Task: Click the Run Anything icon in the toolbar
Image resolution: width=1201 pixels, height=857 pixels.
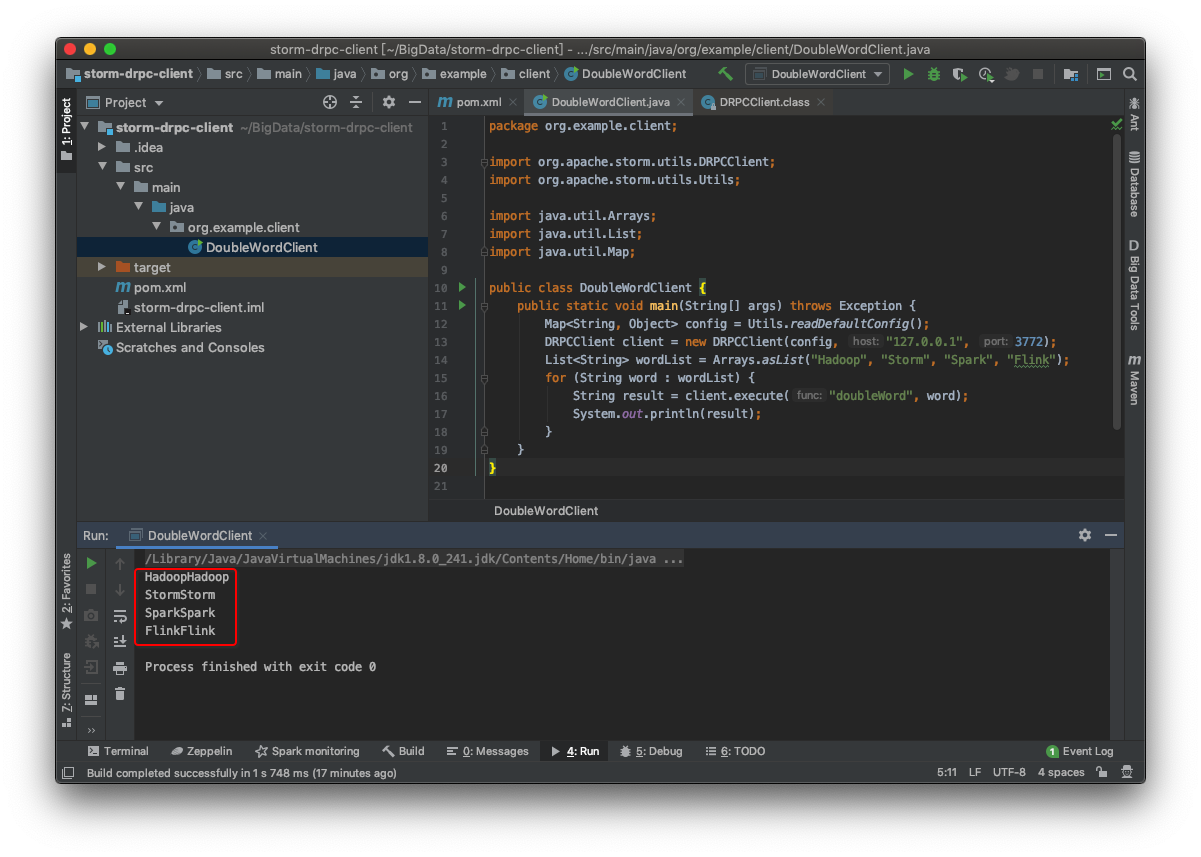Action: 1104,74
